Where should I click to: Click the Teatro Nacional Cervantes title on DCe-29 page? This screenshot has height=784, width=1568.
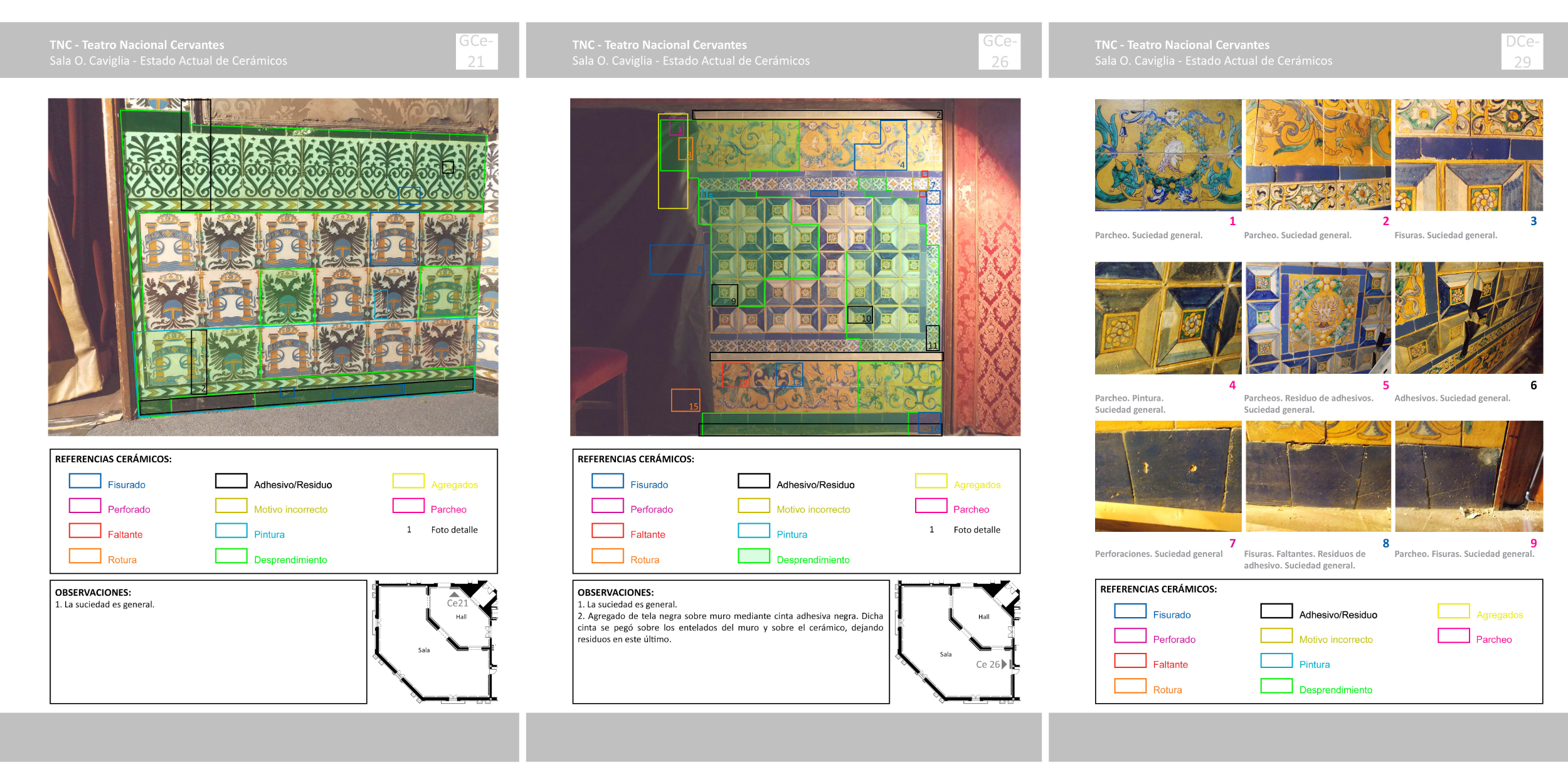tap(1182, 45)
